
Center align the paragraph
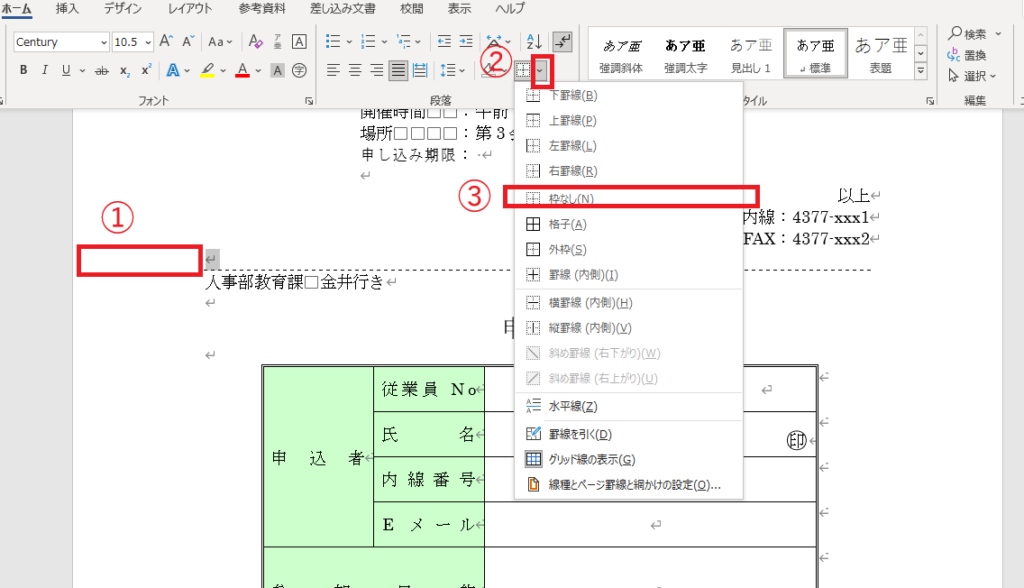(x=355, y=71)
